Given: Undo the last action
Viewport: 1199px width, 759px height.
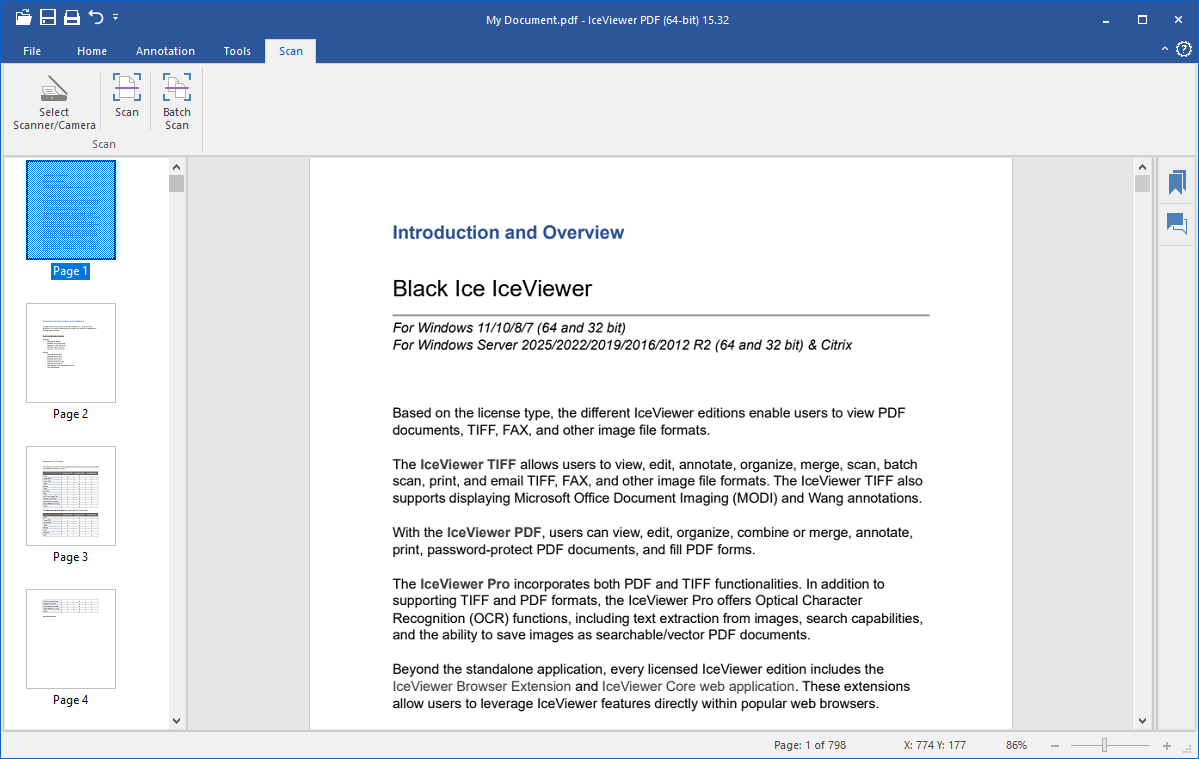Looking at the screenshot, I should pyautogui.click(x=96, y=17).
